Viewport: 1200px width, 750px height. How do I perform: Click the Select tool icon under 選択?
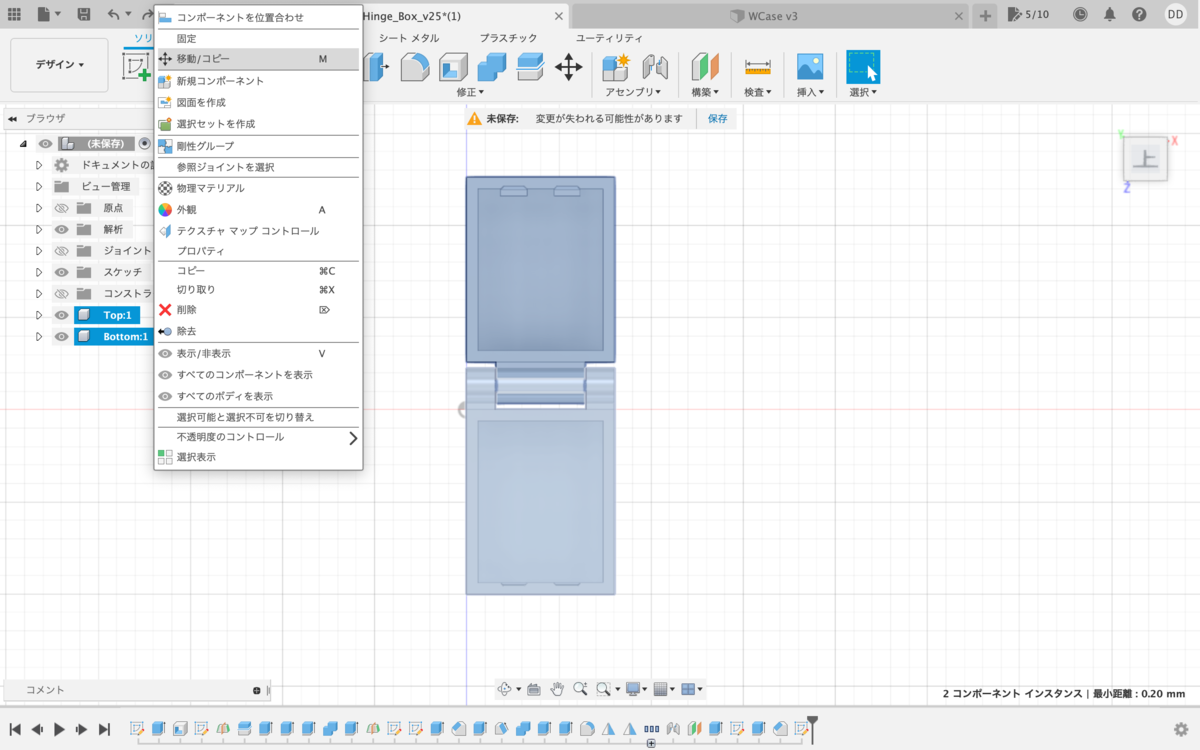863,67
